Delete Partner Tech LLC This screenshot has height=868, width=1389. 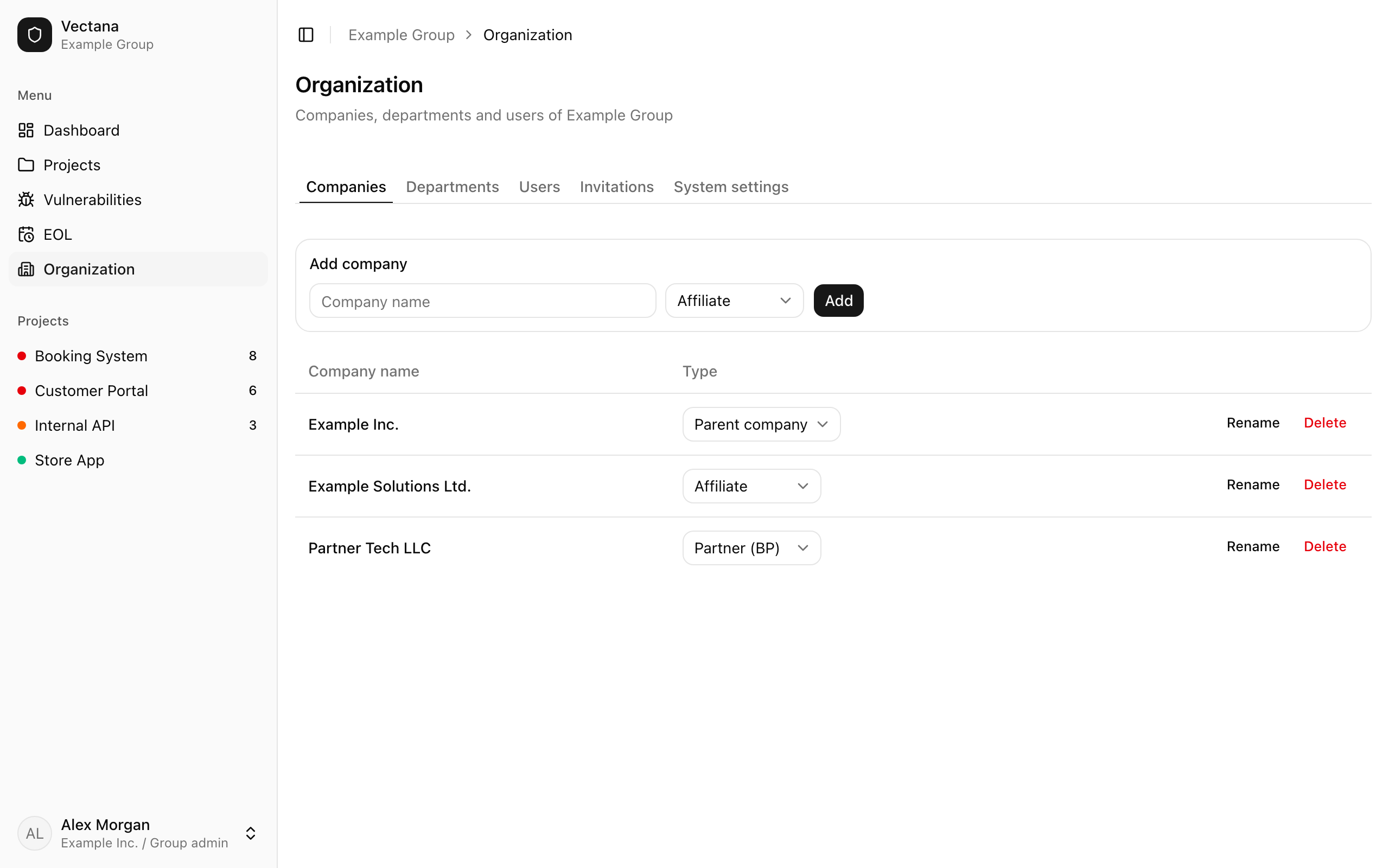point(1325,546)
